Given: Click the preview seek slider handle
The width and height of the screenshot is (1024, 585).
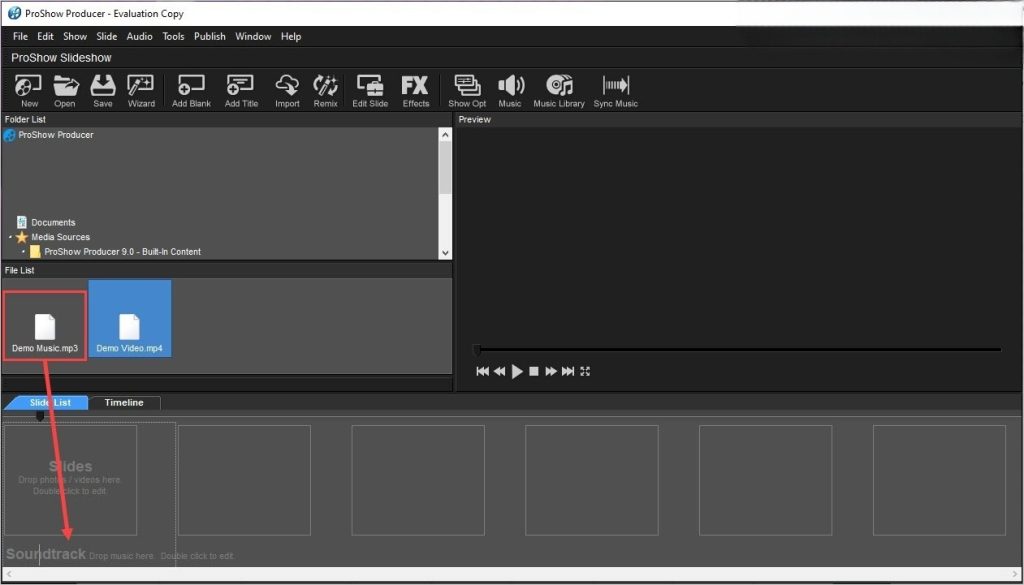Looking at the screenshot, I should click(x=478, y=350).
